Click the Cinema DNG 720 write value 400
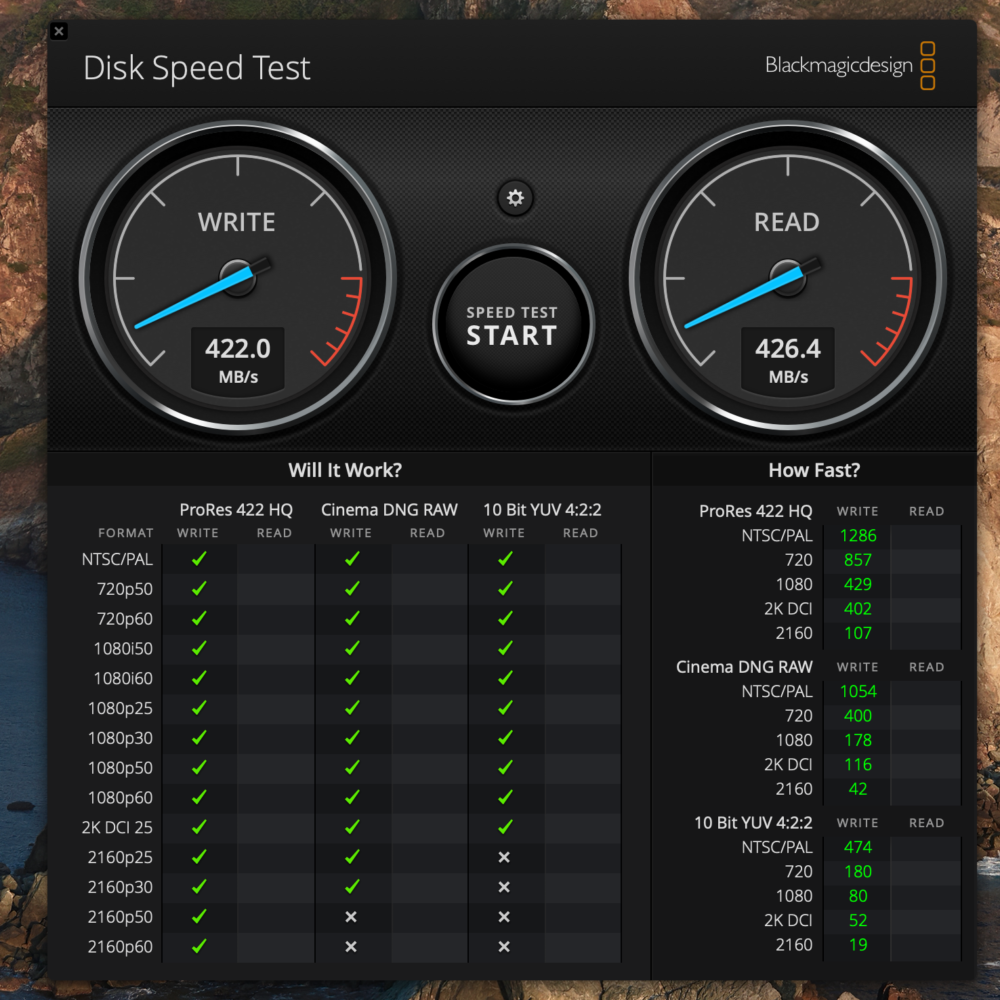This screenshot has width=1000, height=1000. tap(858, 716)
